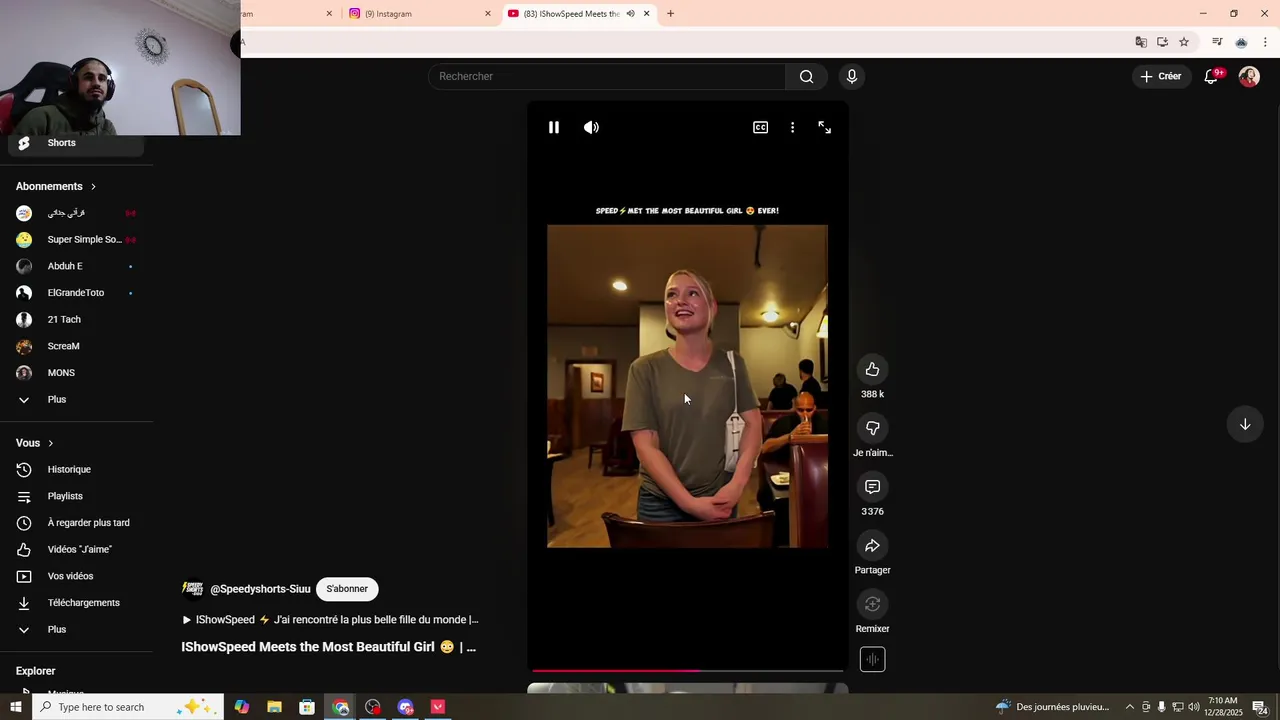Open Super Simple Songs subscription
The image size is (1280, 720).
pos(76,240)
